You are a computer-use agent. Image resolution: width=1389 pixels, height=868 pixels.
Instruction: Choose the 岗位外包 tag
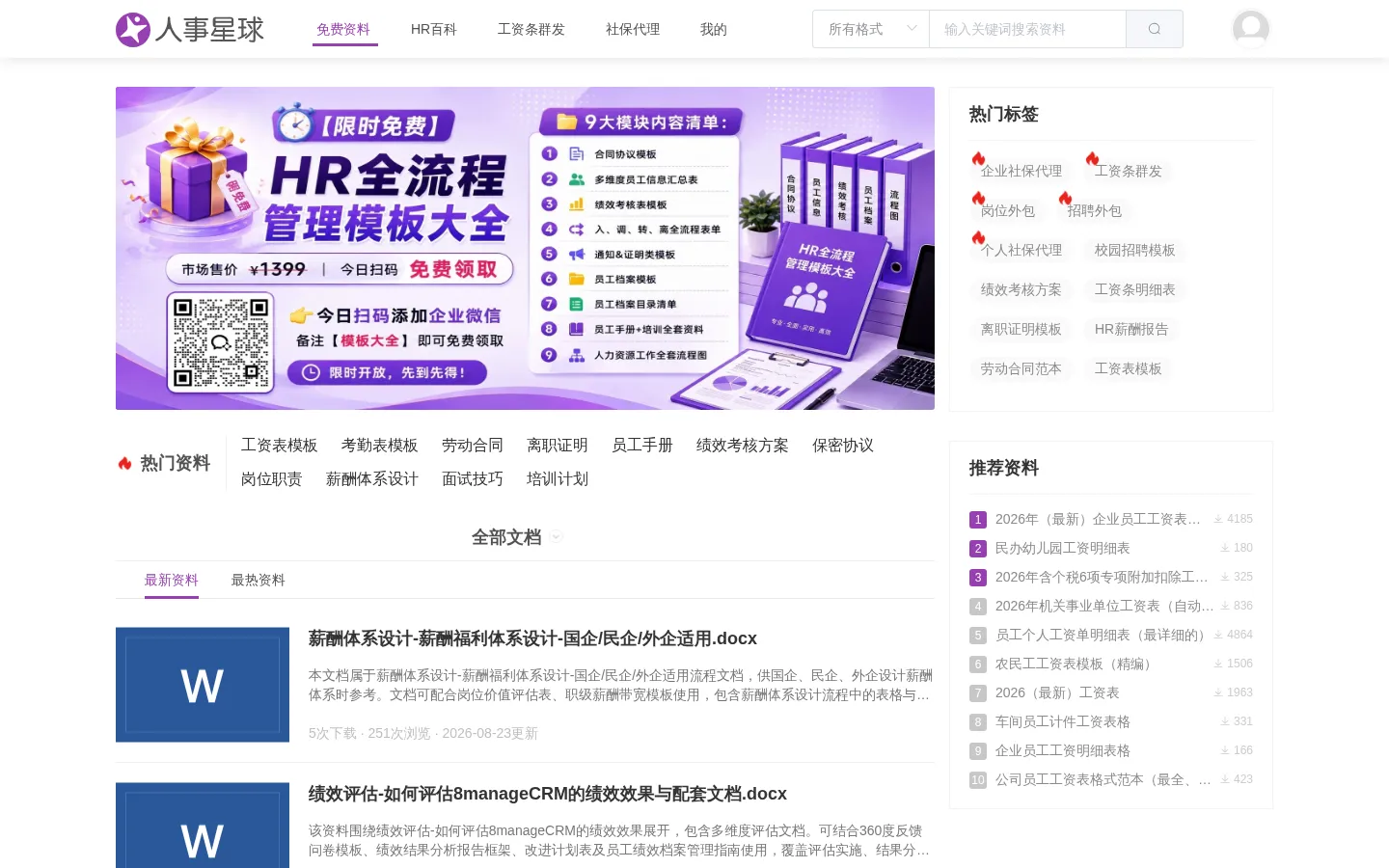1008,210
